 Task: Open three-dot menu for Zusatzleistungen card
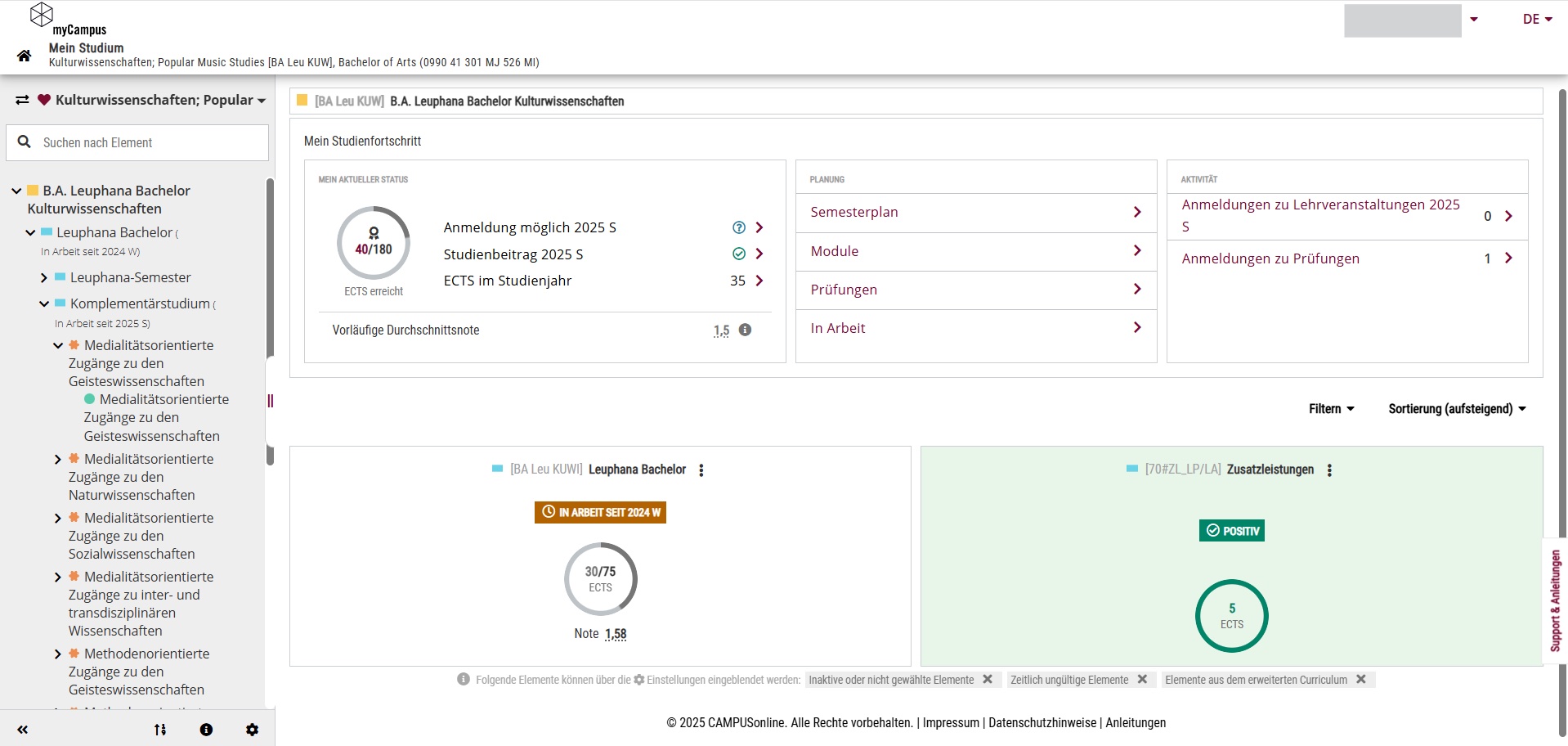click(1329, 470)
